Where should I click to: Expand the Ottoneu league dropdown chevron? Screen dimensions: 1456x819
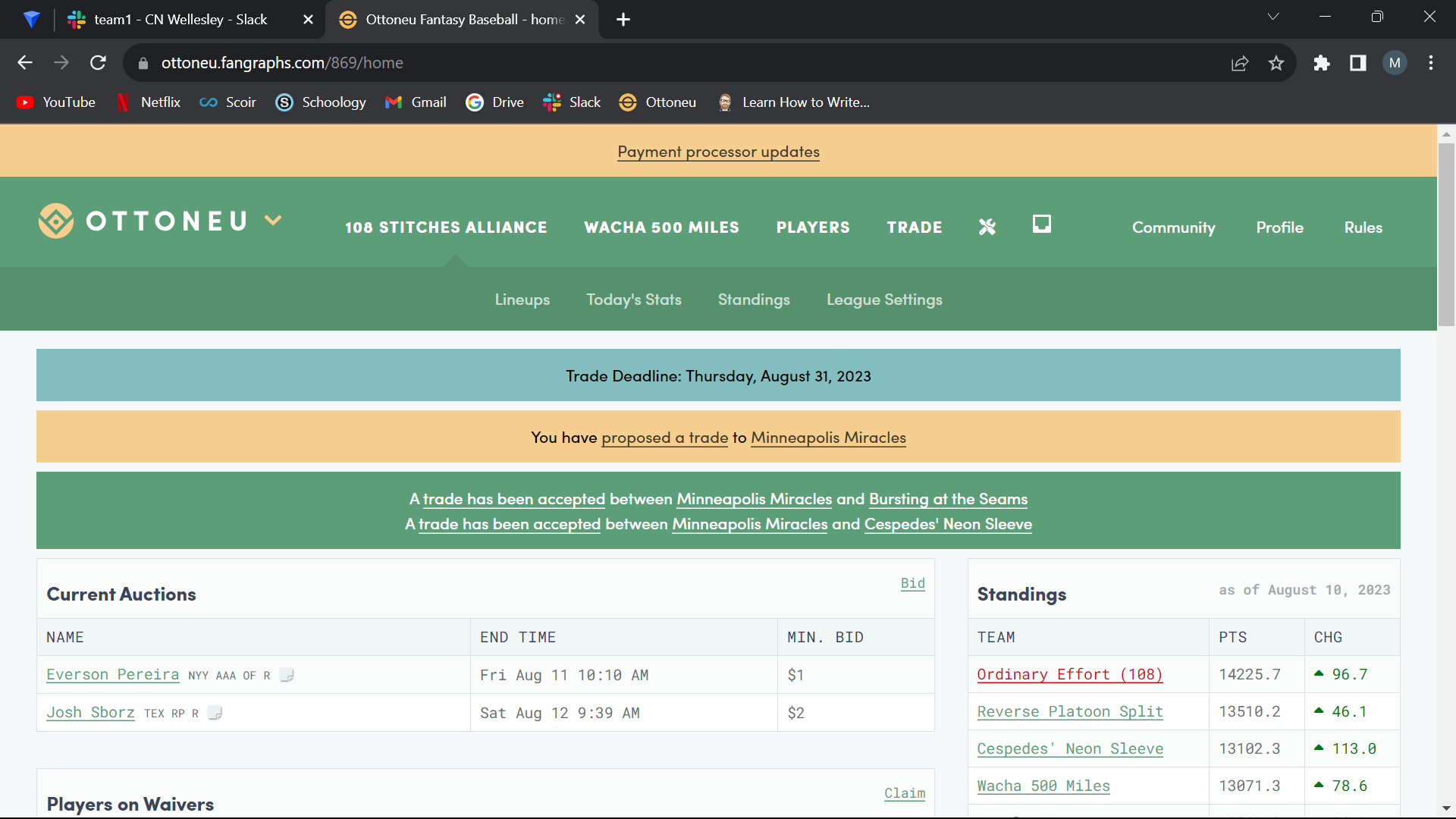coord(273,221)
